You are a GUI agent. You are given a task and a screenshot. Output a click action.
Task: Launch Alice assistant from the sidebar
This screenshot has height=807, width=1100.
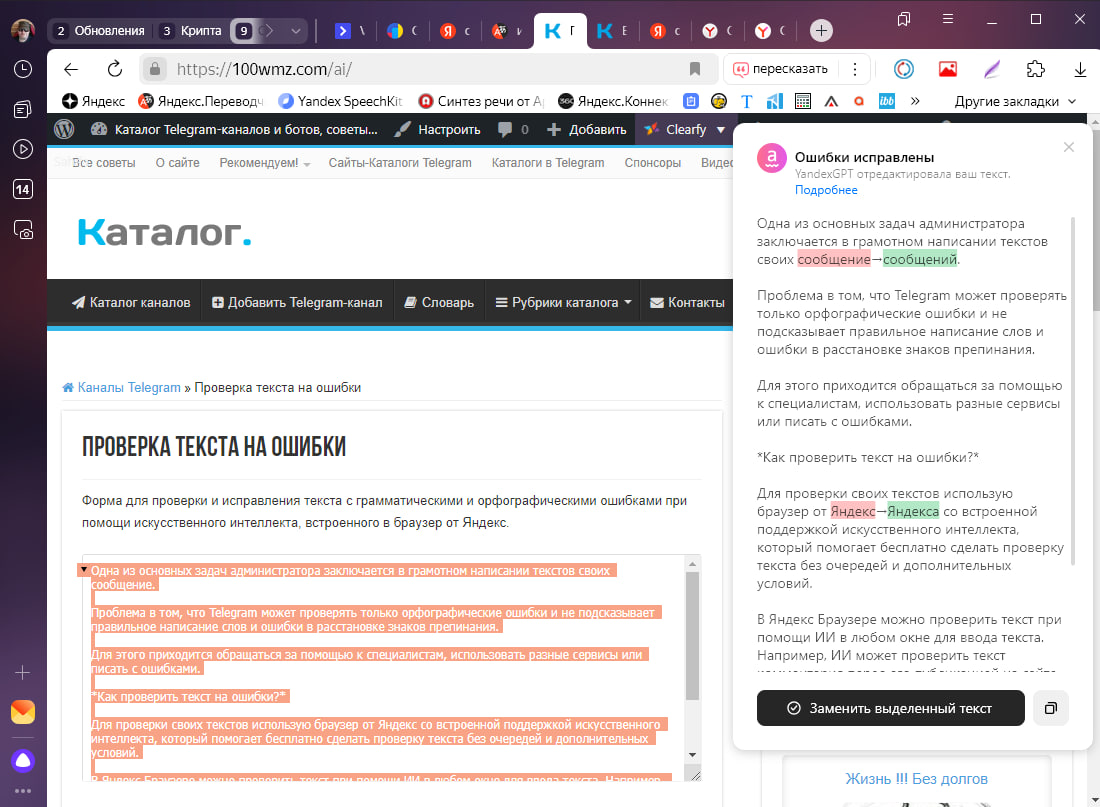(23, 760)
